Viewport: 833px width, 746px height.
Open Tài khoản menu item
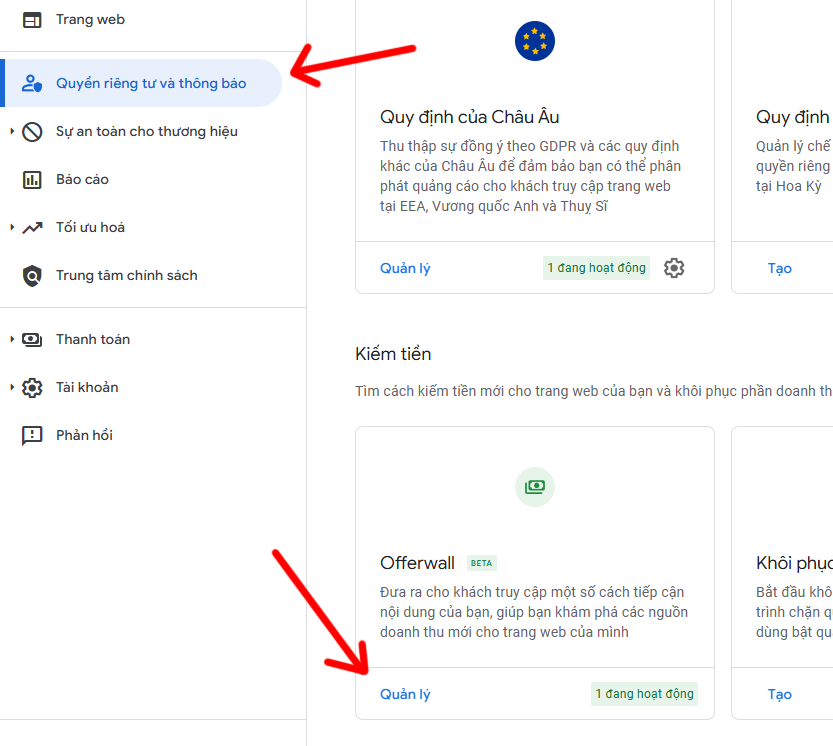(x=87, y=387)
